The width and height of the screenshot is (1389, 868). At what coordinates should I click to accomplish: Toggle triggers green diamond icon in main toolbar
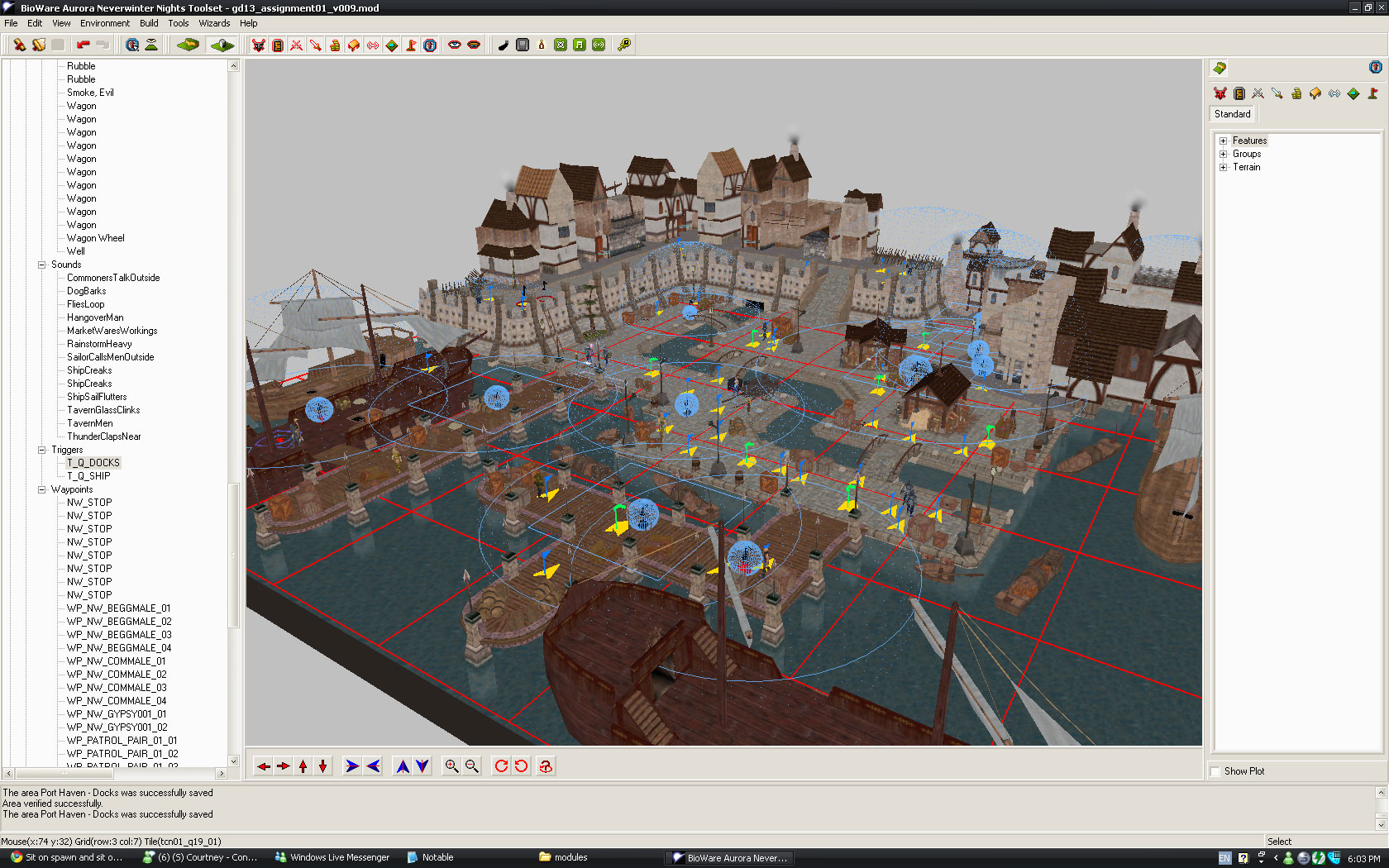tap(392, 45)
